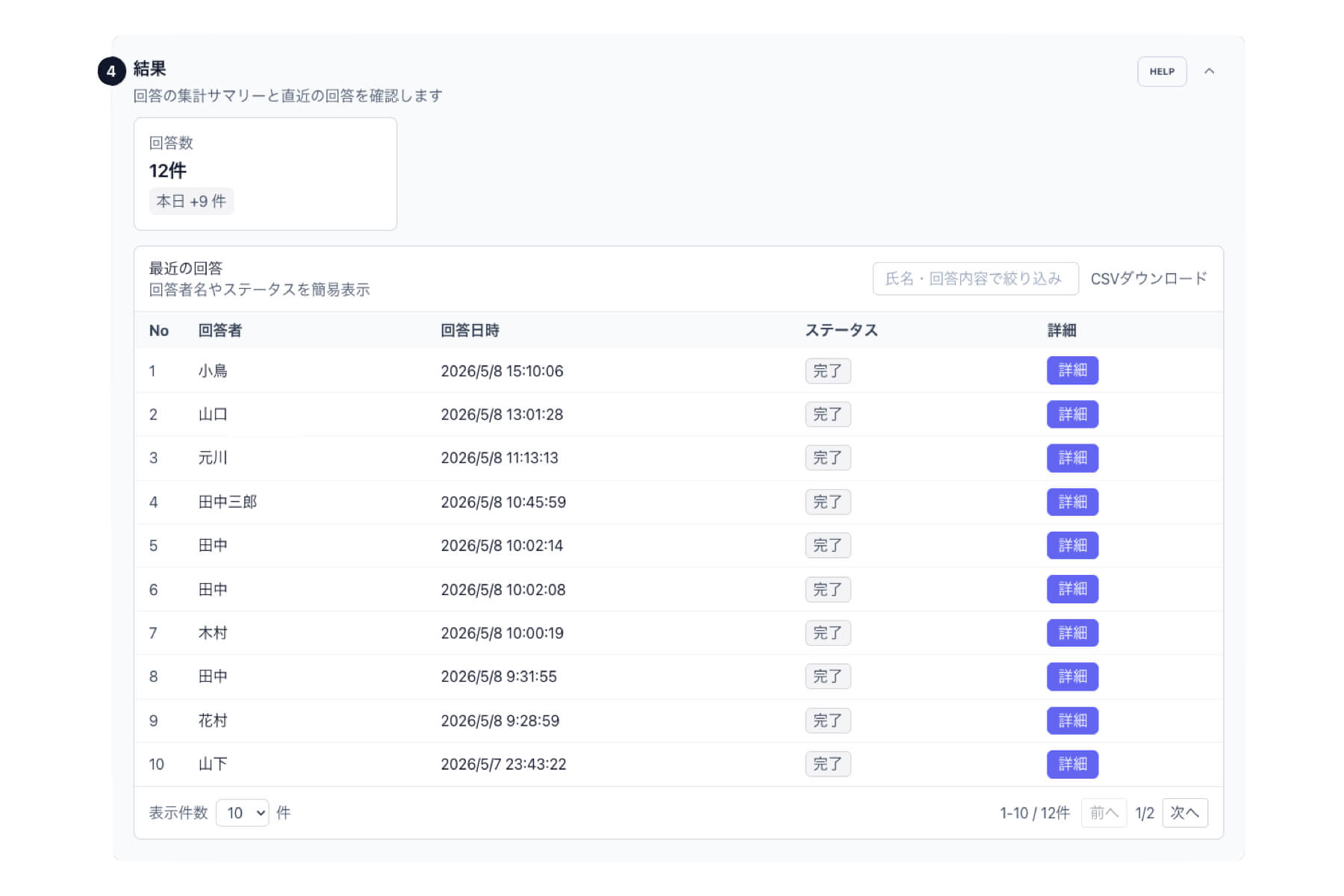Click the 最近の回答 table title
This screenshot has width=1344, height=896.
(x=186, y=268)
